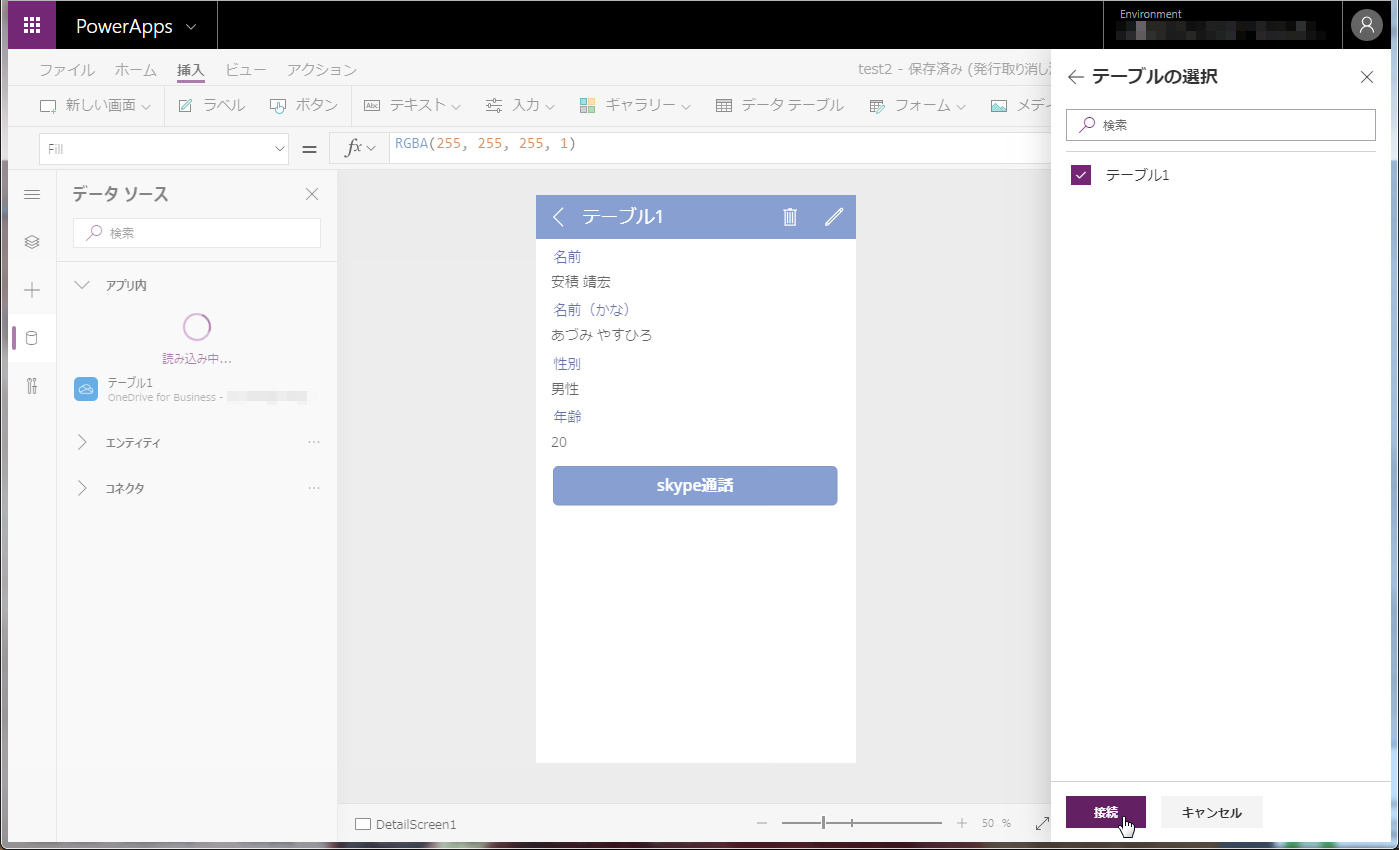
Task: Open the Connector section more options ellipsis
Action: click(x=314, y=488)
